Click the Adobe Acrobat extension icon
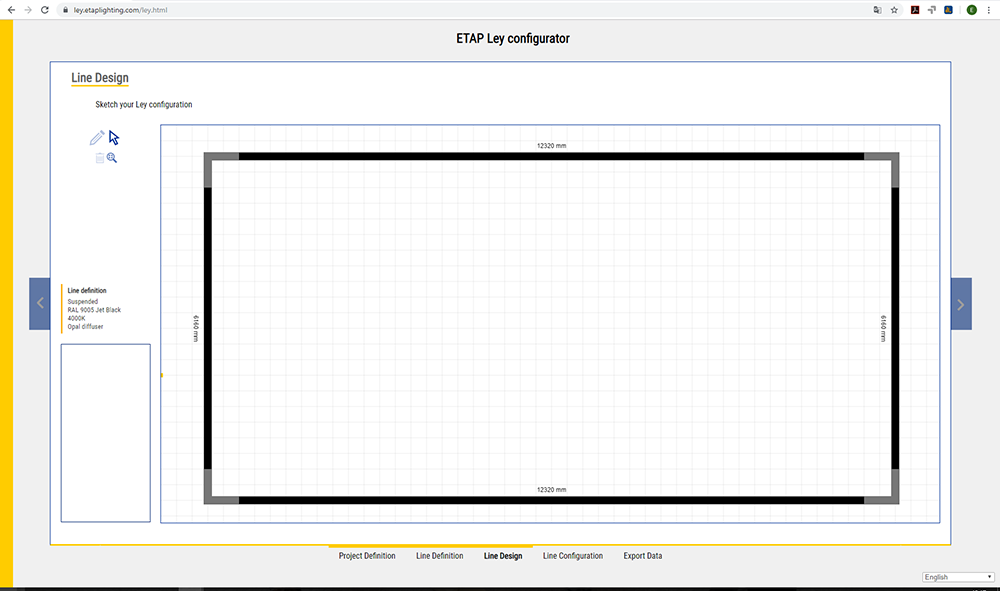Screen dimensions: 1000x591 915,10
